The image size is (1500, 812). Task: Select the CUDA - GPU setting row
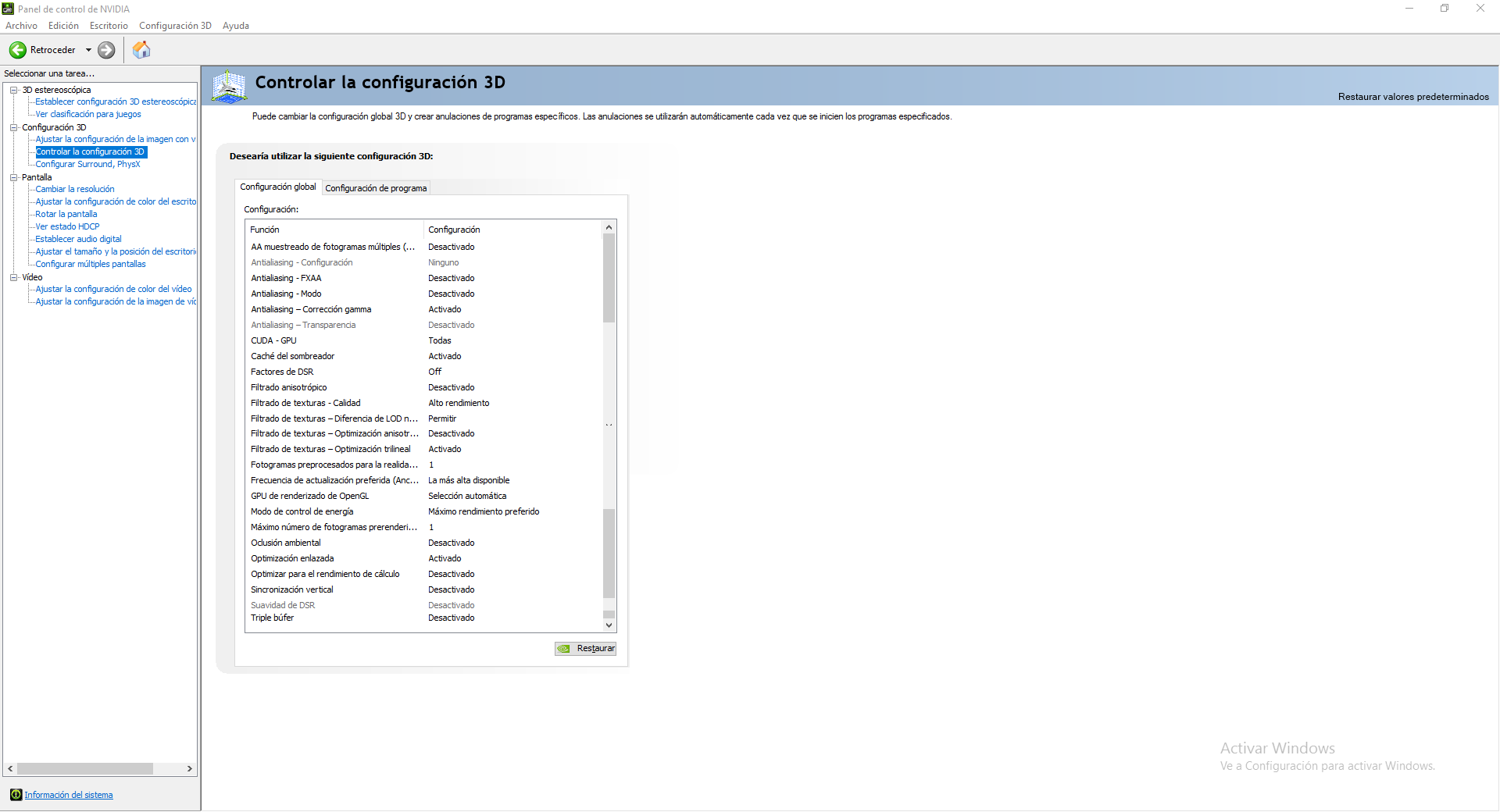point(424,340)
